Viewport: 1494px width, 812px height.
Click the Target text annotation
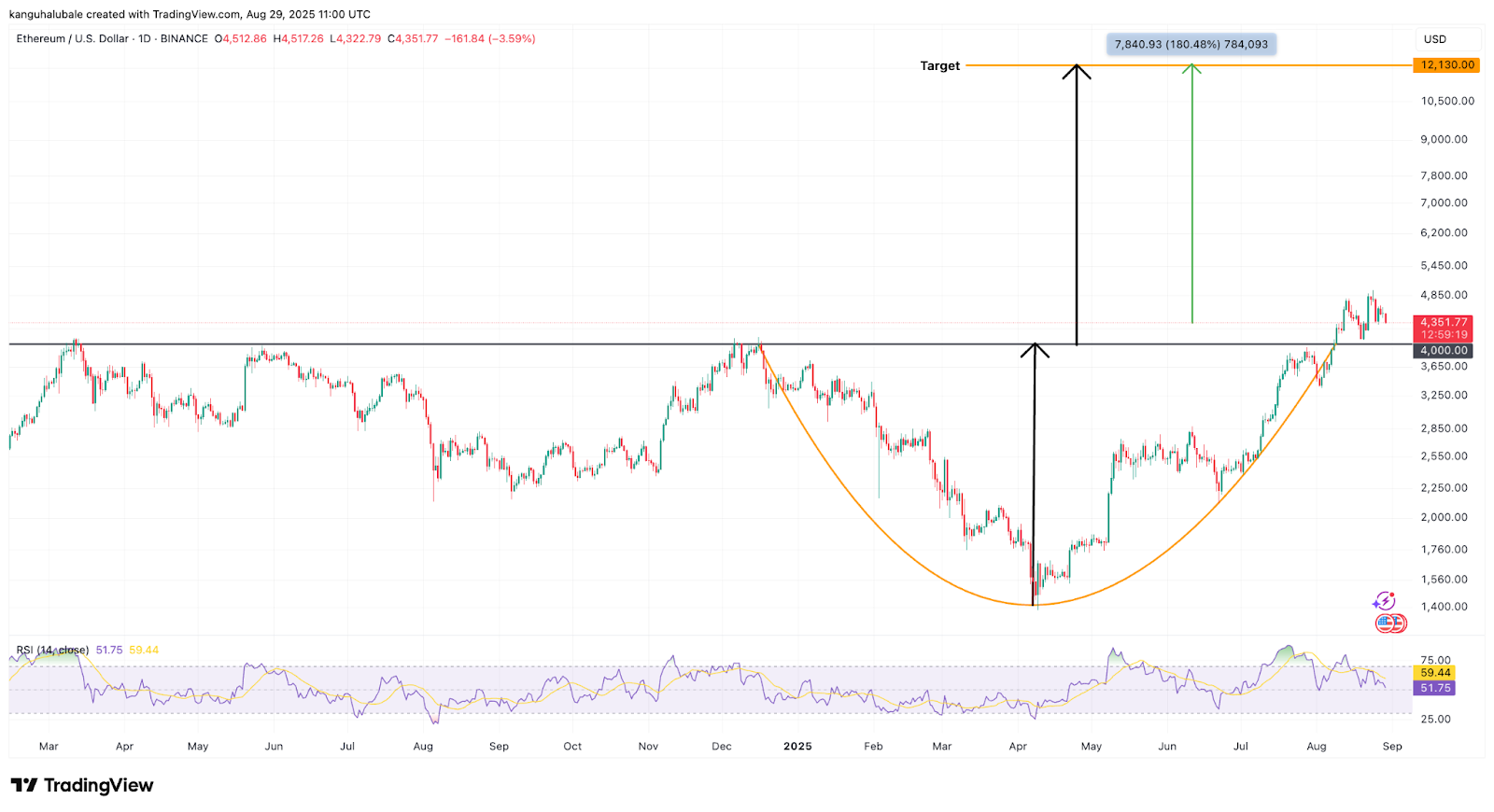939,66
